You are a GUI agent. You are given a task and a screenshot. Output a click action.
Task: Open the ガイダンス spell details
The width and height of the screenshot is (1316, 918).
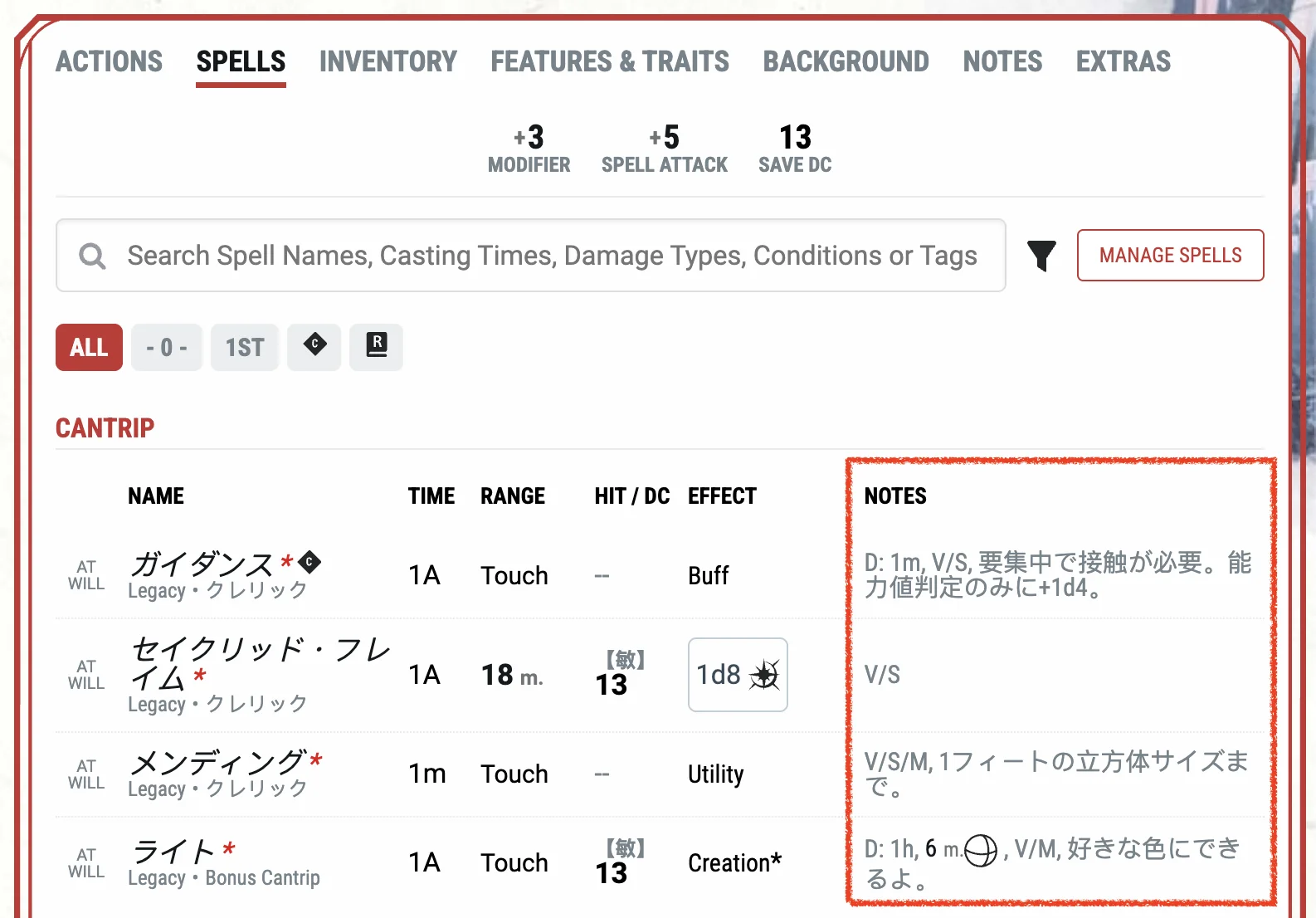pyautogui.click(x=202, y=564)
